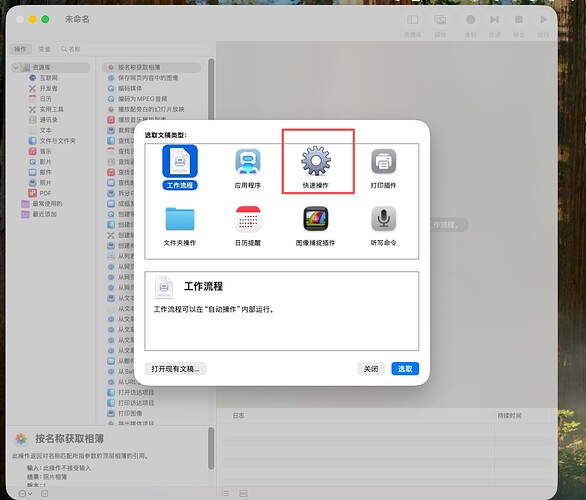Choose the 文件夹操作 folder icon
Viewport: 586px width, 500px height.
pyautogui.click(x=180, y=219)
